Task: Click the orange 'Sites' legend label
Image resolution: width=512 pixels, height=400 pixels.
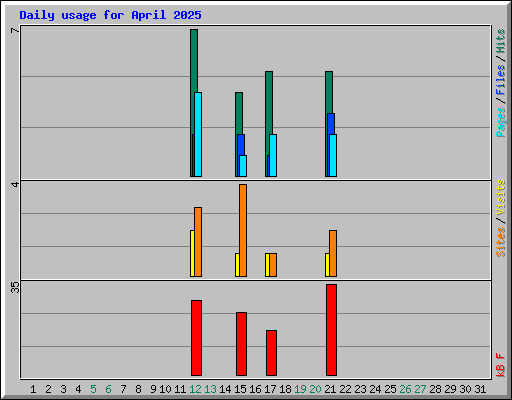Action: 501,242
